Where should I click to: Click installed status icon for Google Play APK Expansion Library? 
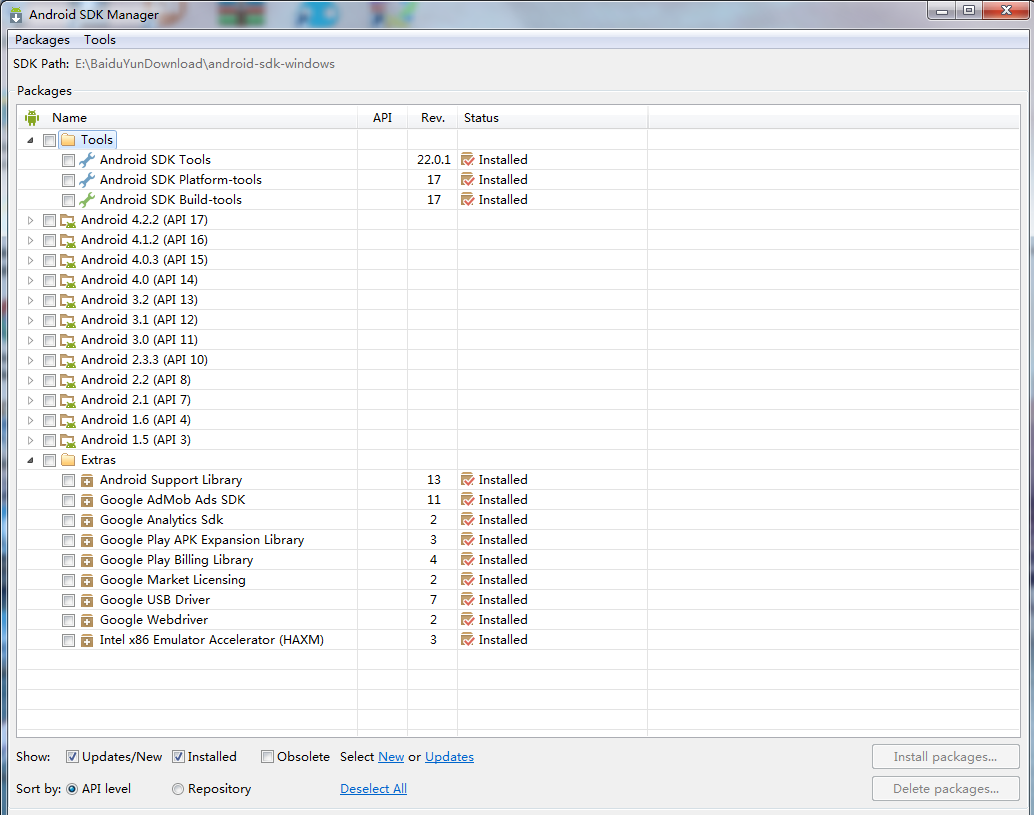[468, 539]
